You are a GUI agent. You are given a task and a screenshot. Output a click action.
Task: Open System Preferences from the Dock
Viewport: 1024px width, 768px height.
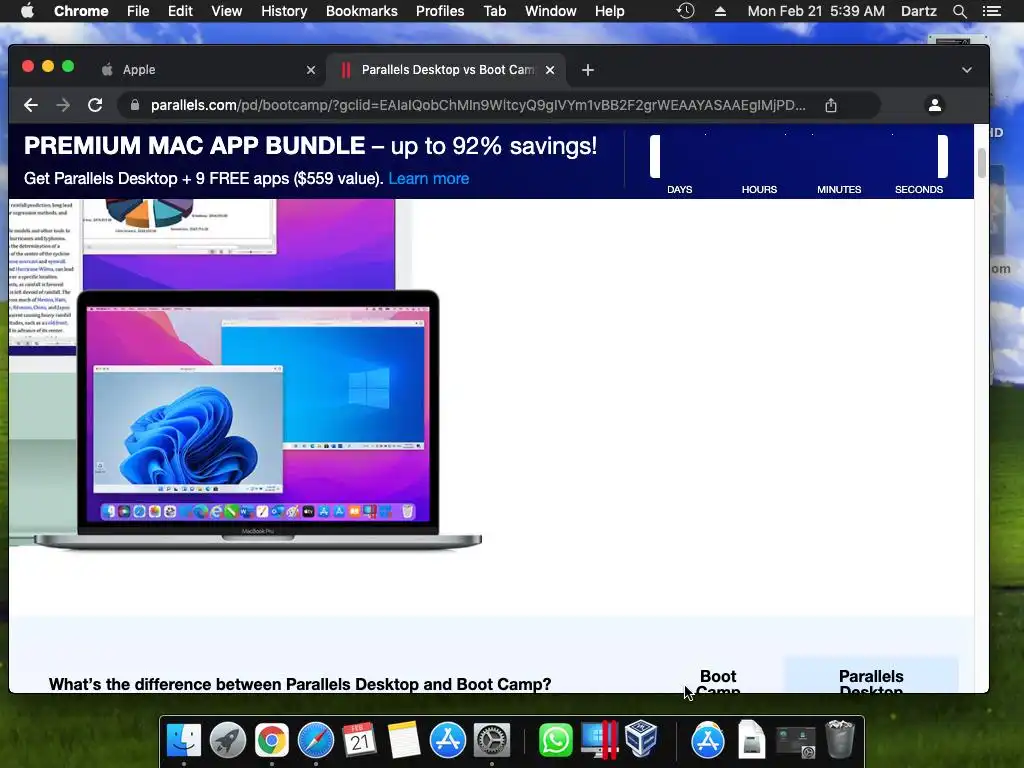pos(491,740)
